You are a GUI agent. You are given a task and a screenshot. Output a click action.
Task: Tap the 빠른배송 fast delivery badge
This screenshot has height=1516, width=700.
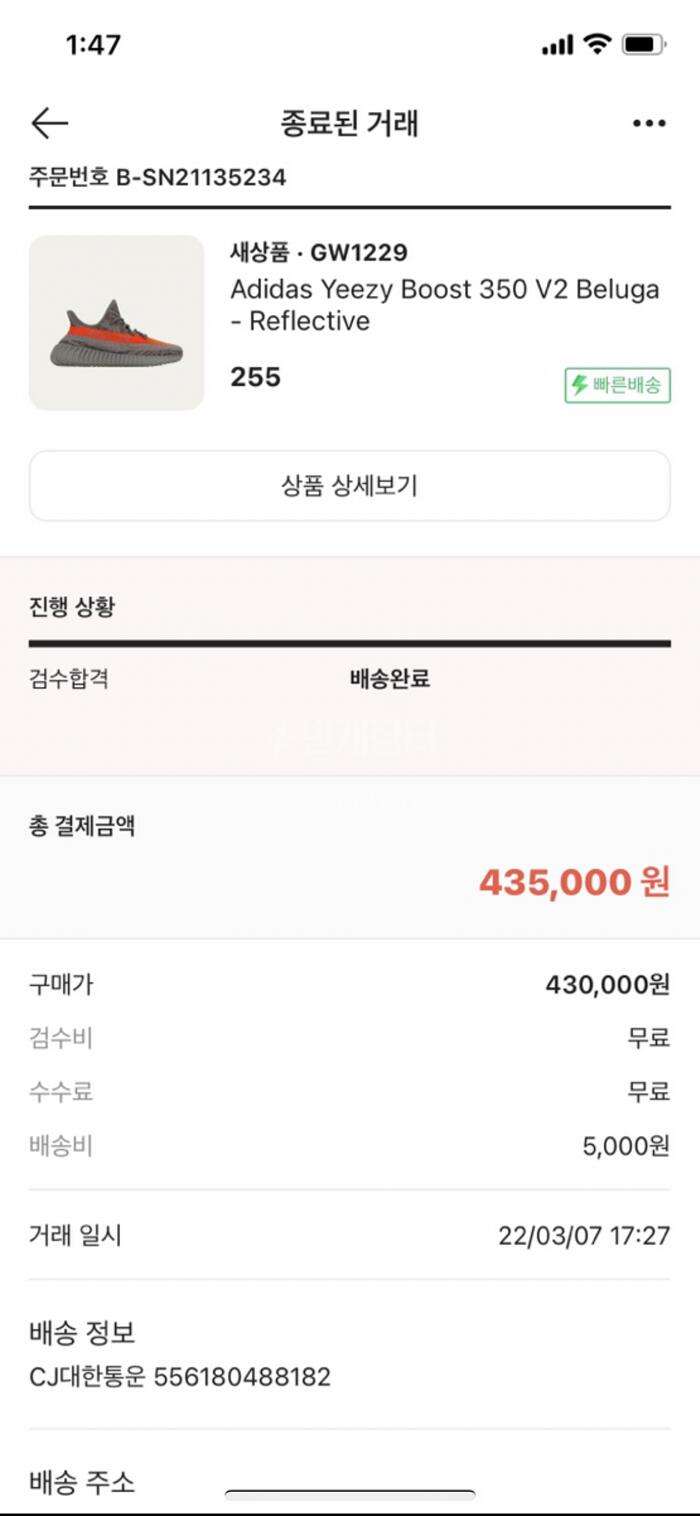point(617,385)
